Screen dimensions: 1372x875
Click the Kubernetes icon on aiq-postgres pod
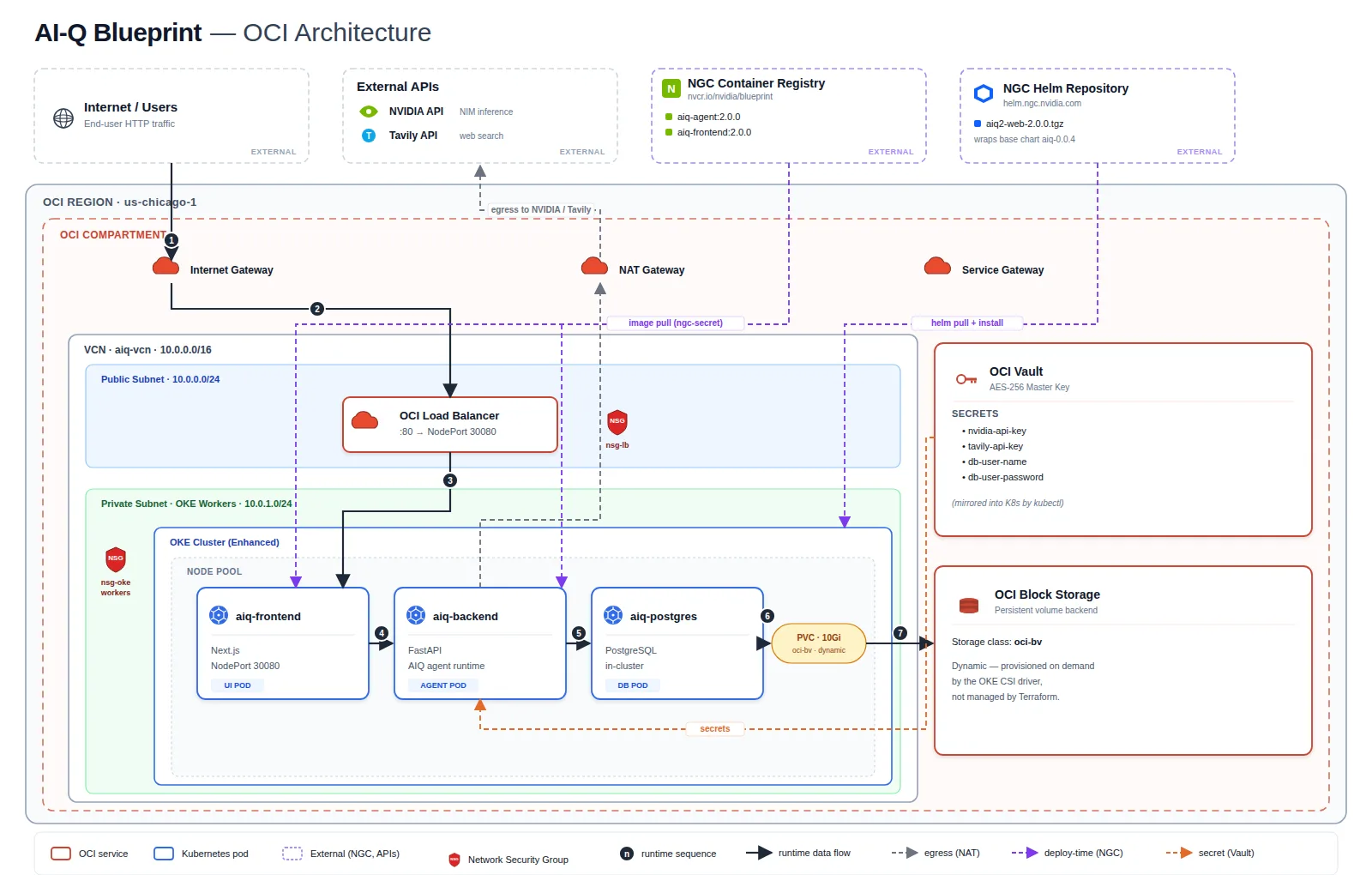[613, 615]
